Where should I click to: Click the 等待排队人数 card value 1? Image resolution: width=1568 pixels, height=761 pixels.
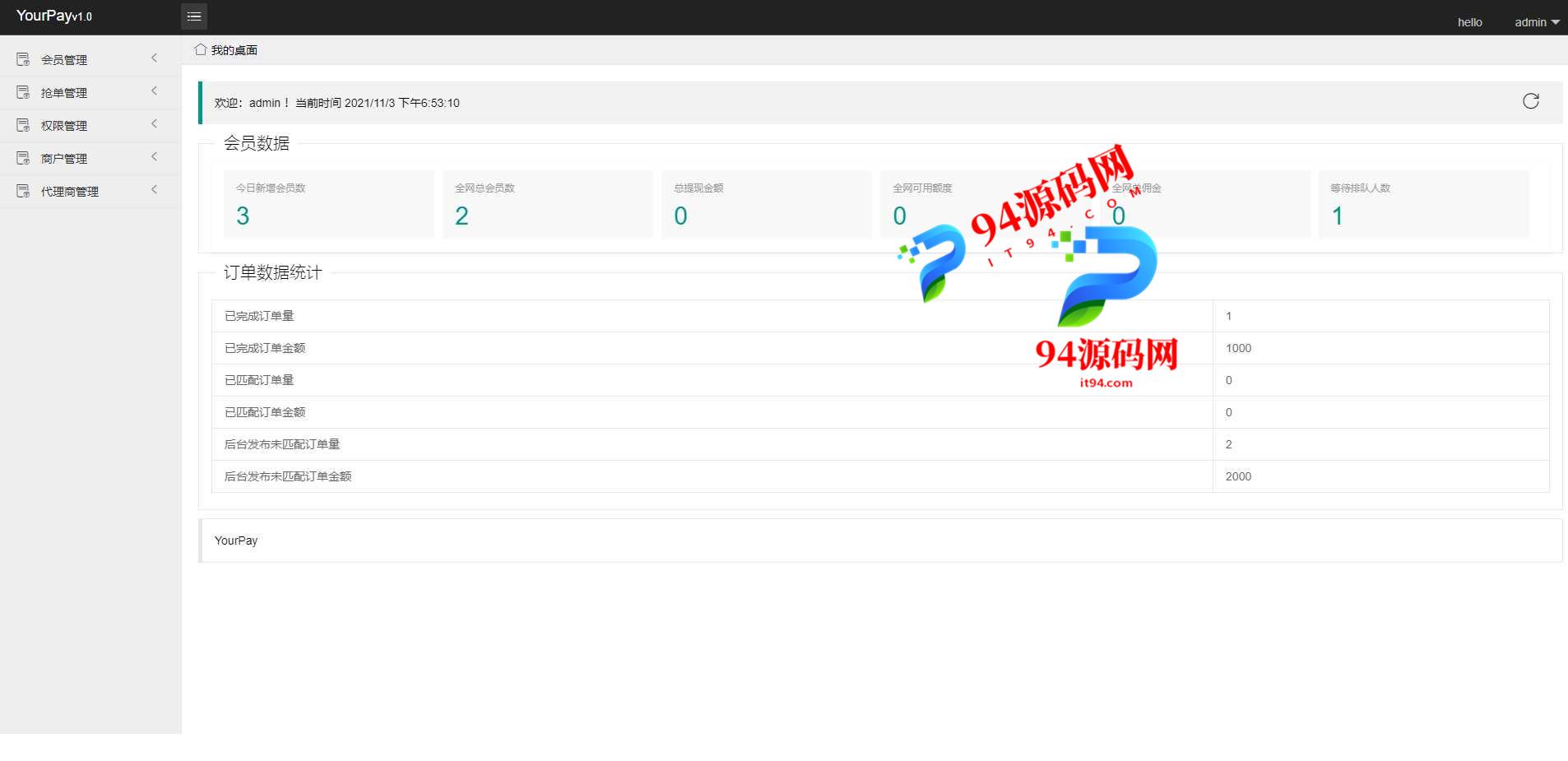click(x=1337, y=216)
